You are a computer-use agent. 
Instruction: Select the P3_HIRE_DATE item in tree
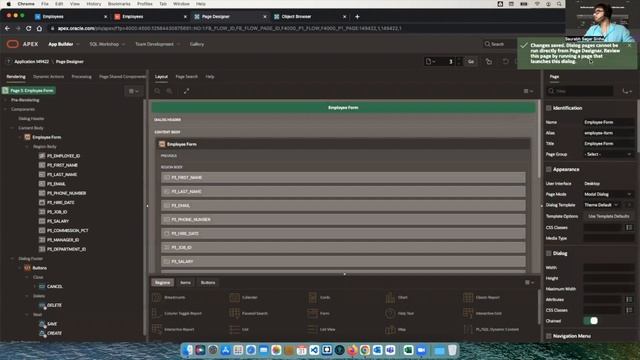click(60, 202)
